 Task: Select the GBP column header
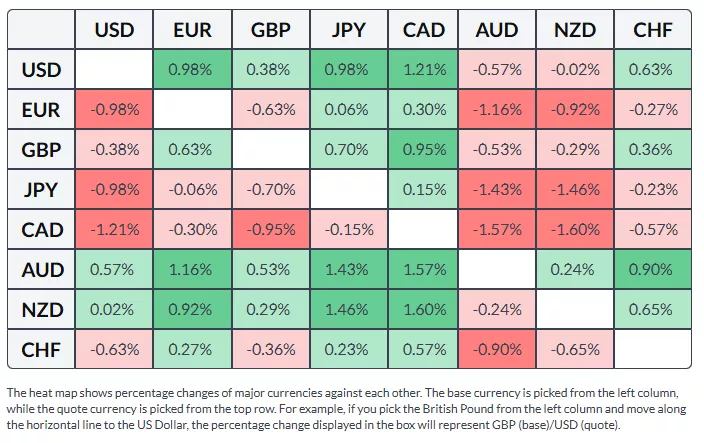click(270, 30)
